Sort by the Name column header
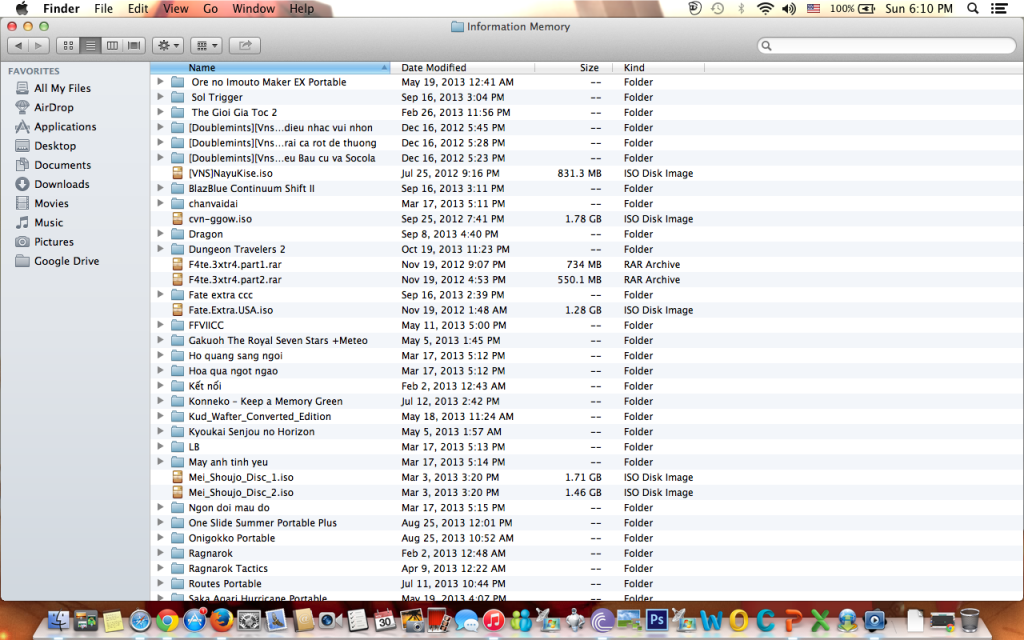The image size is (1024, 640). pyautogui.click(x=270, y=67)
